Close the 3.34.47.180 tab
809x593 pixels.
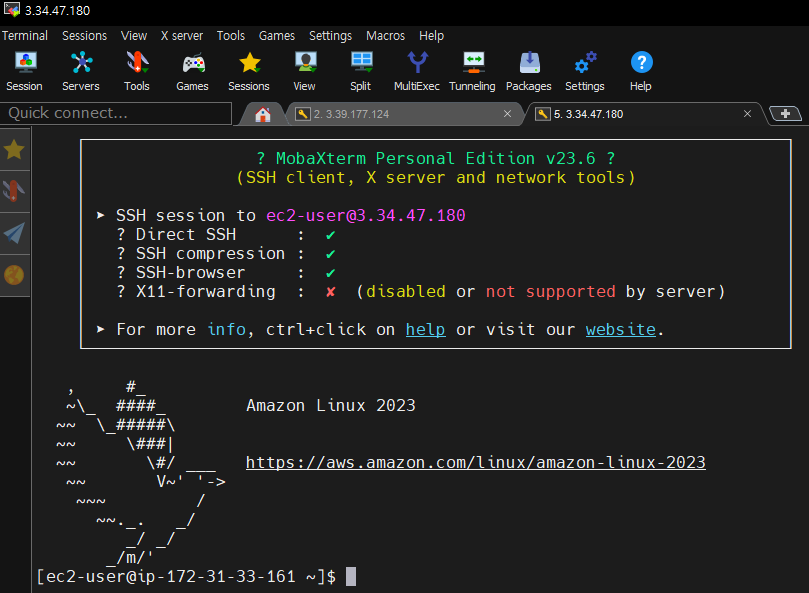click(747, 114)
